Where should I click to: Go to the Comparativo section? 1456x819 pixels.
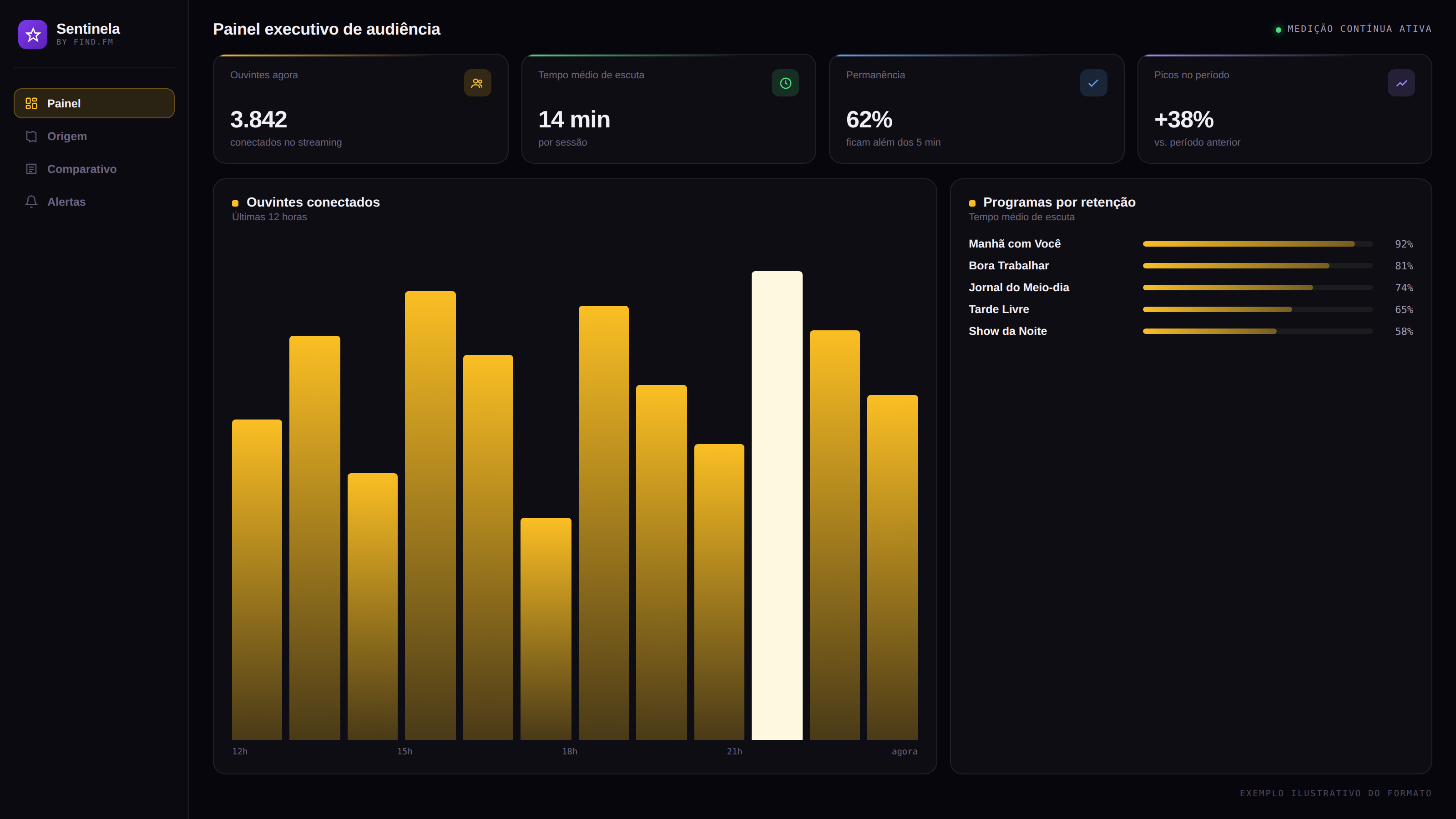(x=94, y=169)
